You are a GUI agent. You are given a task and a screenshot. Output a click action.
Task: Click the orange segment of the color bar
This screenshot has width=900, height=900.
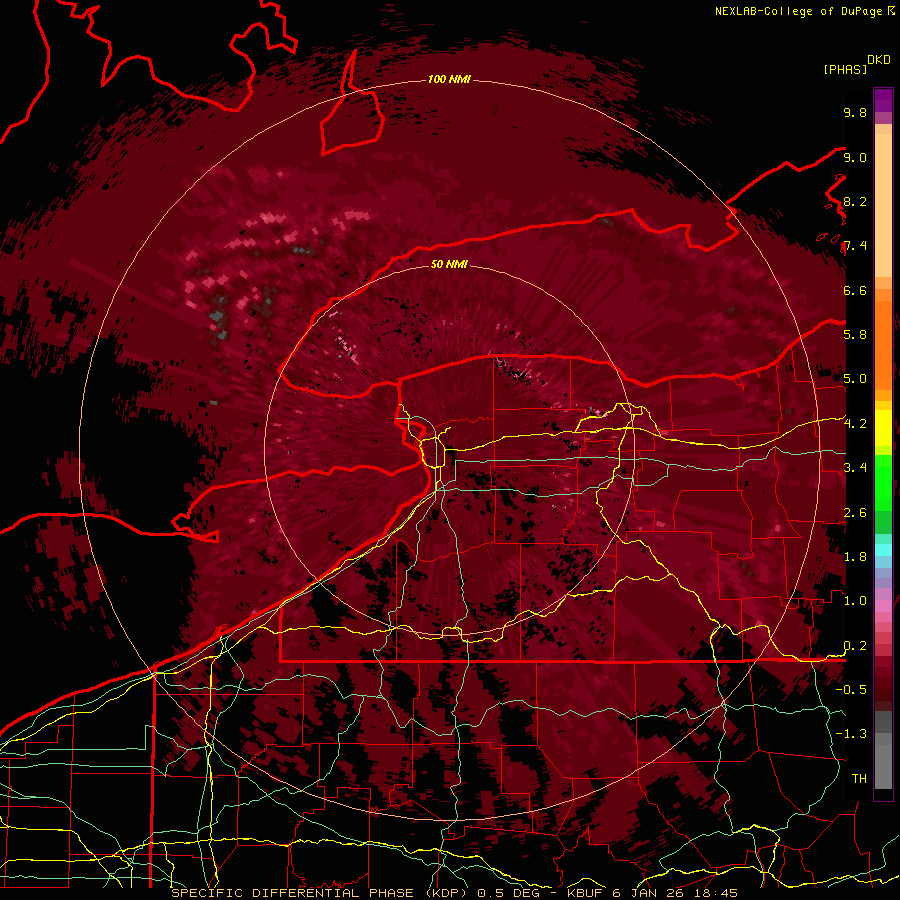pos(883,340)
